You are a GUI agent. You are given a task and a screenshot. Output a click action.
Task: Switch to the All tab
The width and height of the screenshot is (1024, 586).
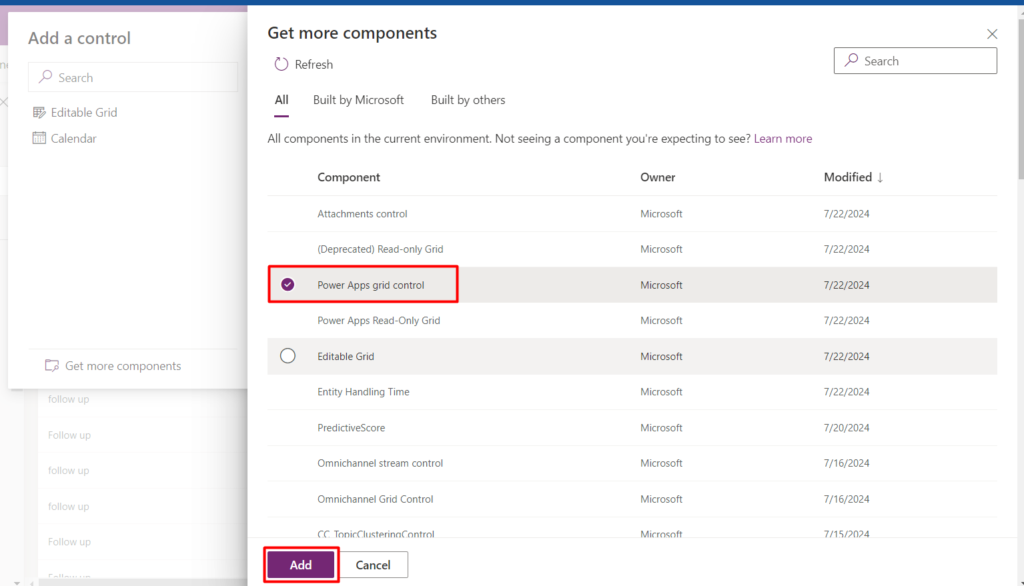click(281, 100)
